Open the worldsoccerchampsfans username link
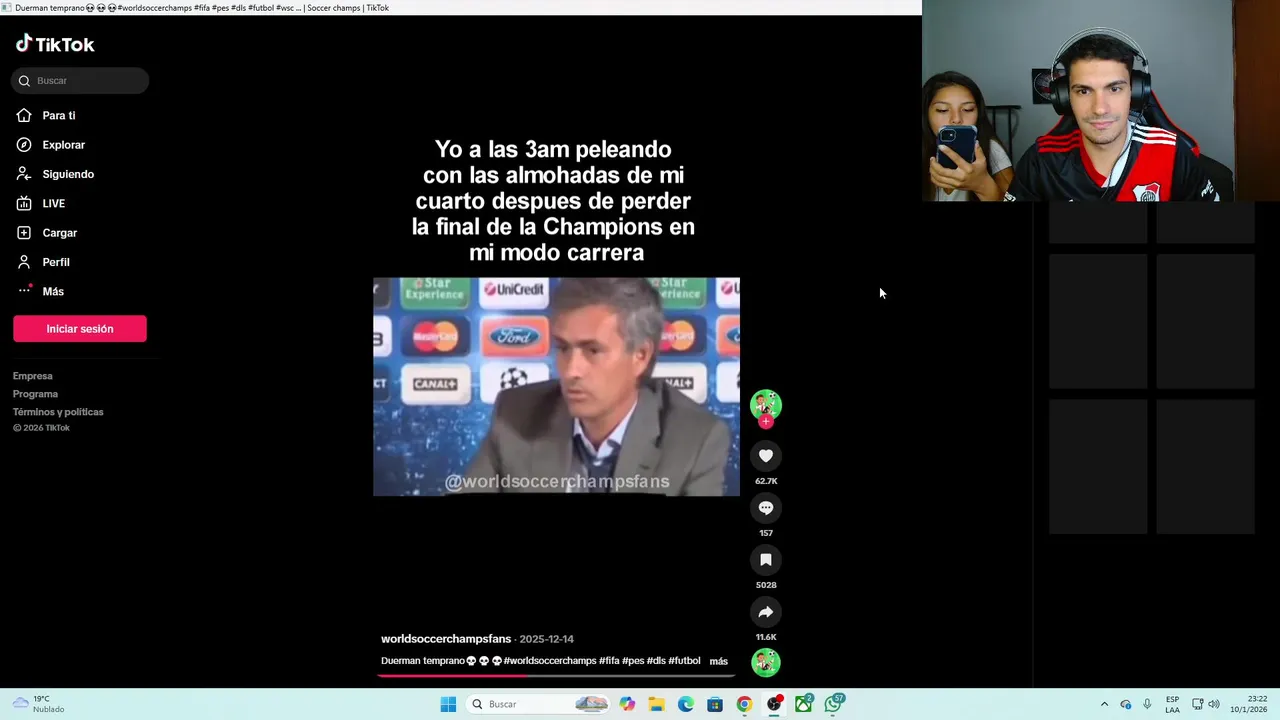 tap(446, 639)
